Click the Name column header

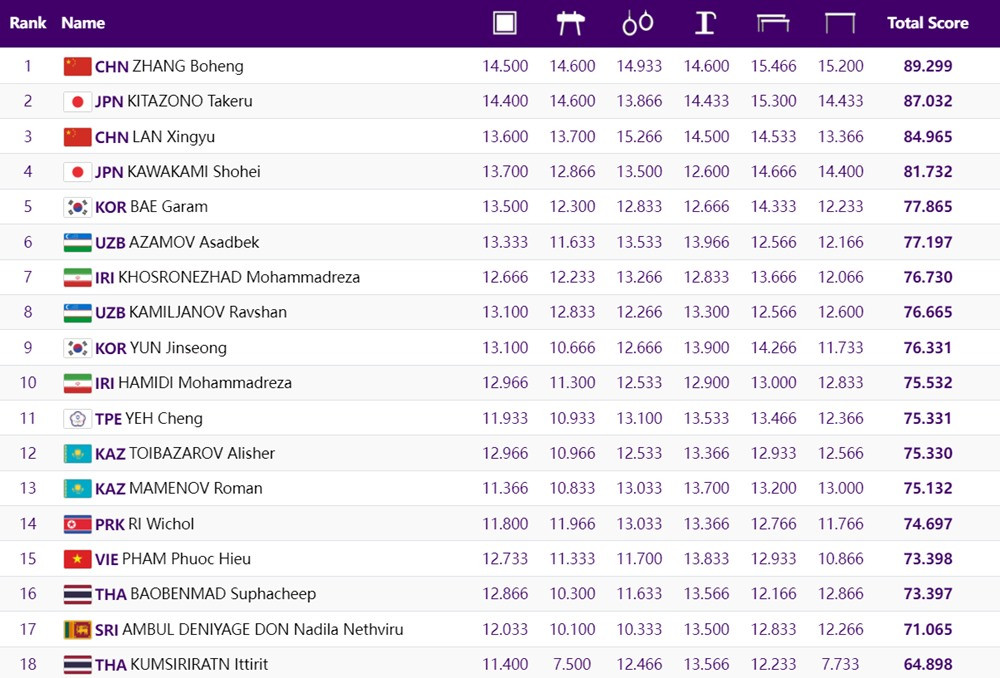click(x=83, y=23)
